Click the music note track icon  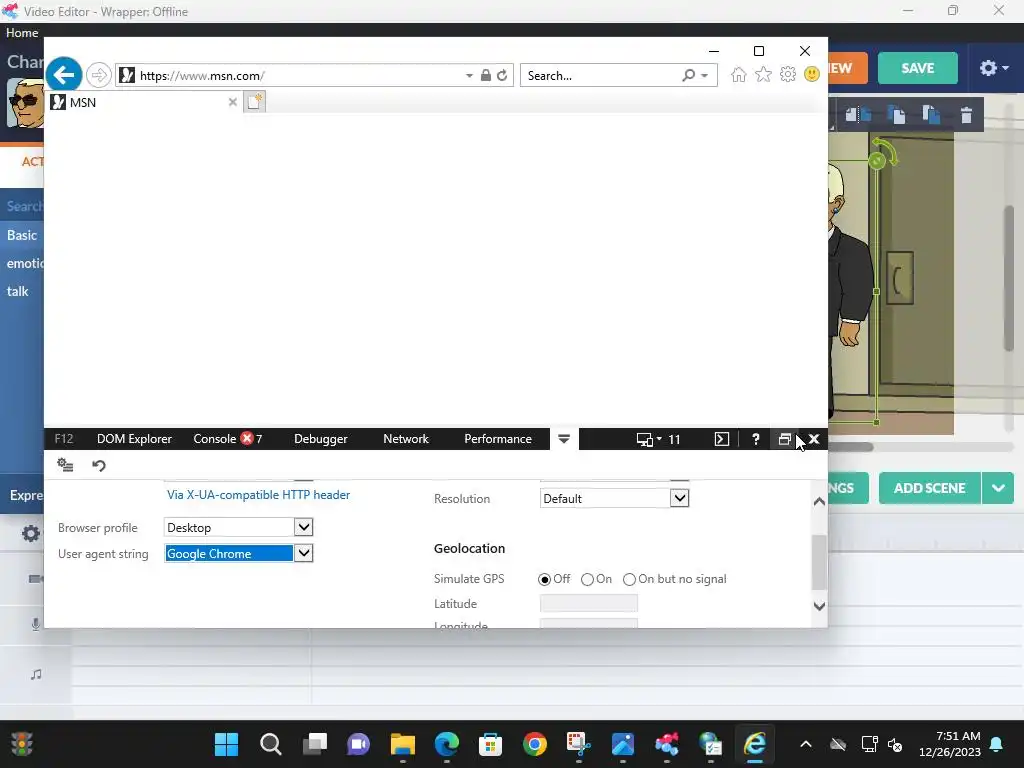tap(36, 674)
